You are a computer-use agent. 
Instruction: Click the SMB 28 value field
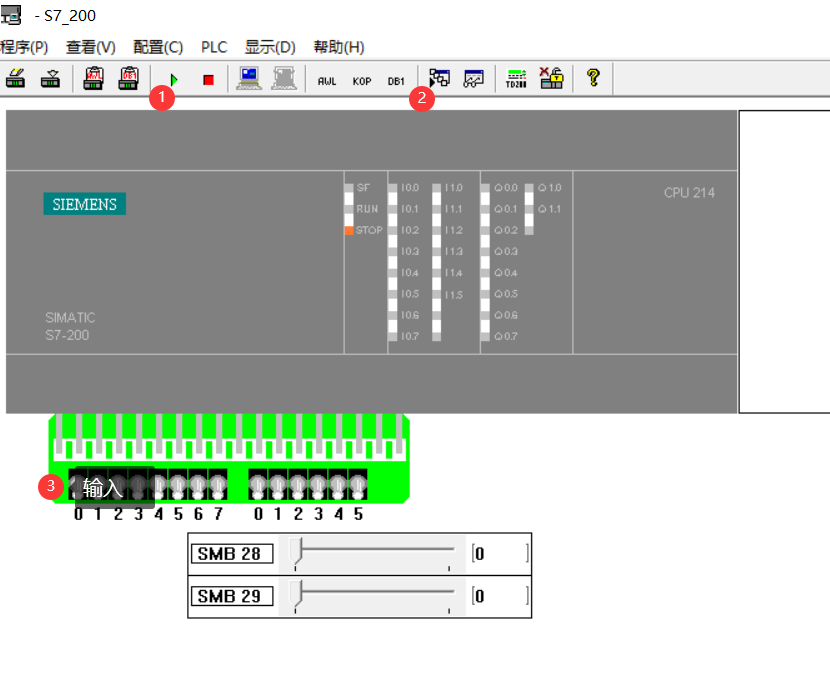[x=500, y=554]
